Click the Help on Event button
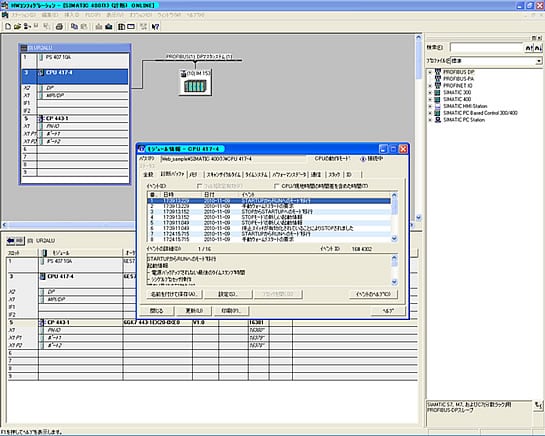The width and height of the screenshot is (545, 436). point(373,294)
